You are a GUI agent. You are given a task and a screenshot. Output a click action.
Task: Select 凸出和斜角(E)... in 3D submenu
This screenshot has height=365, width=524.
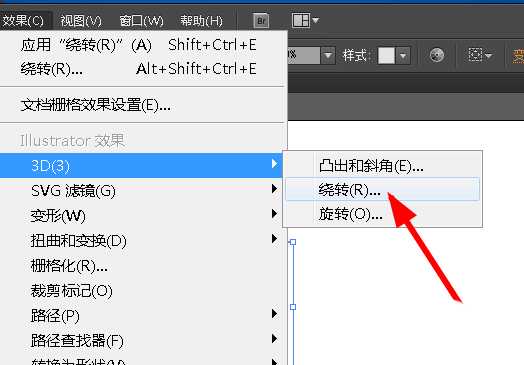point(383,165)
